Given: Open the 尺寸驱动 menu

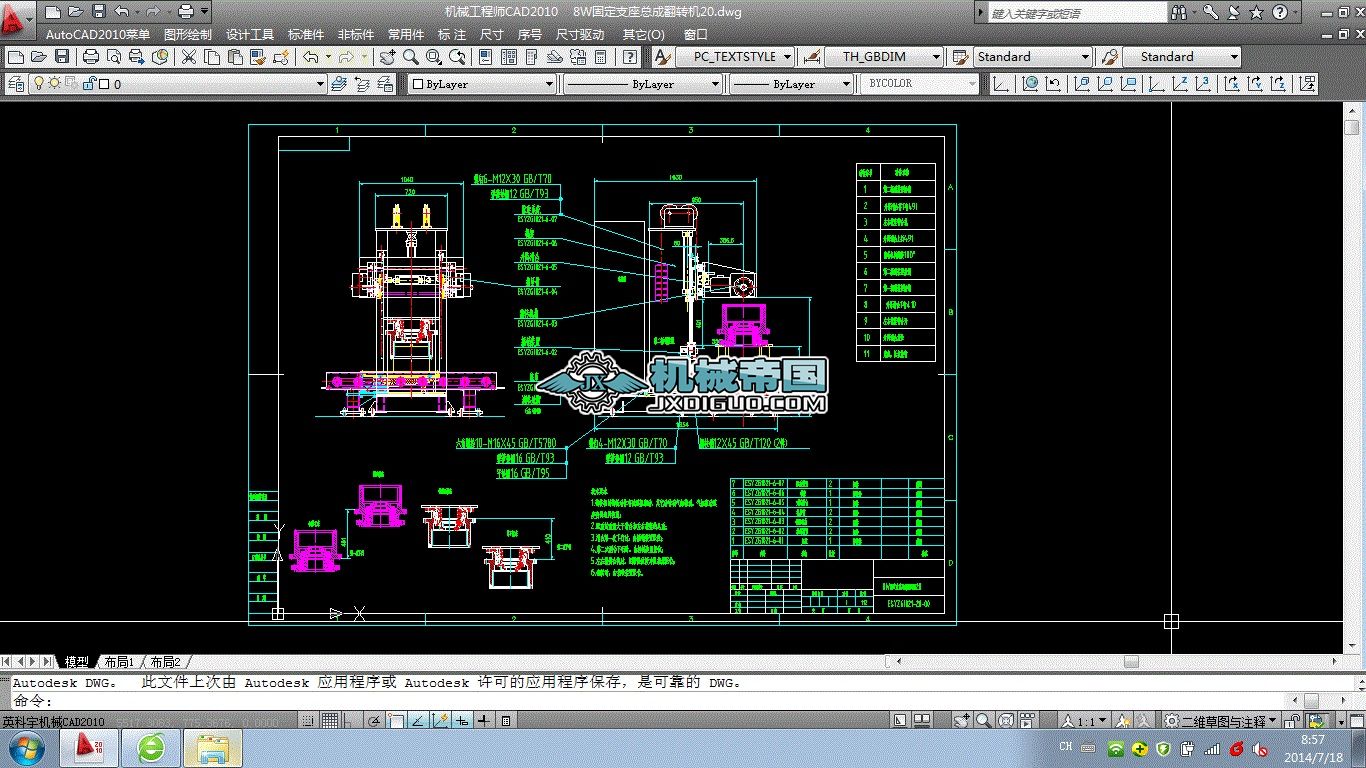Looking at the screenshot, I should [580, 34].
